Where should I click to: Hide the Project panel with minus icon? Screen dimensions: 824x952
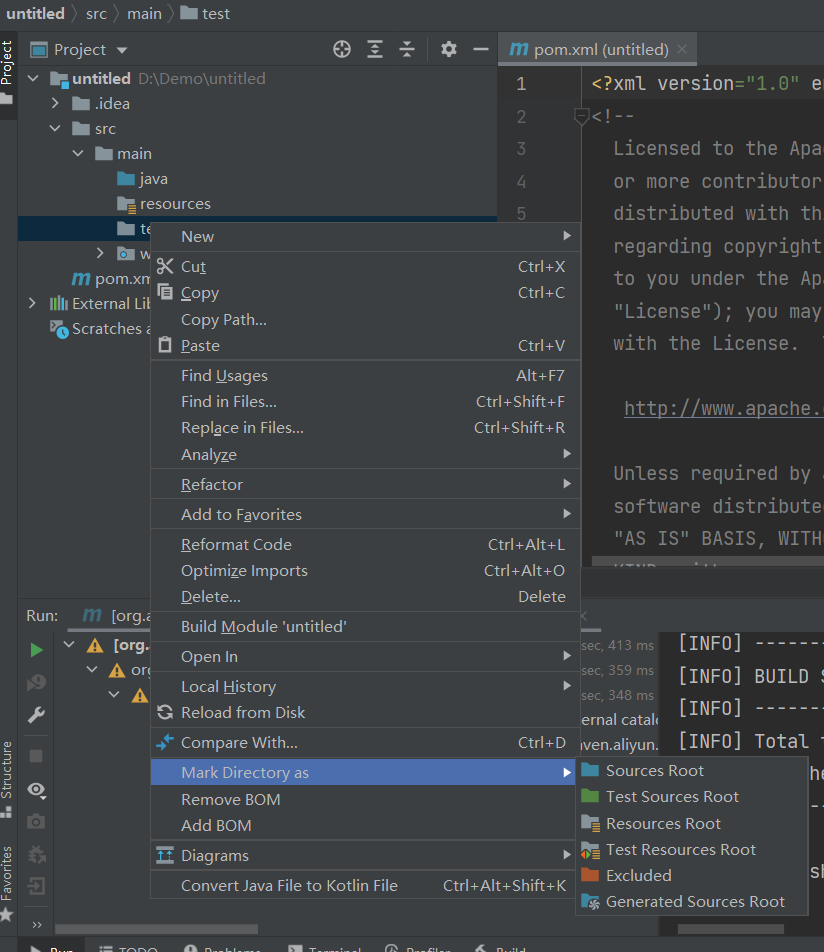[x=481, y=49]
